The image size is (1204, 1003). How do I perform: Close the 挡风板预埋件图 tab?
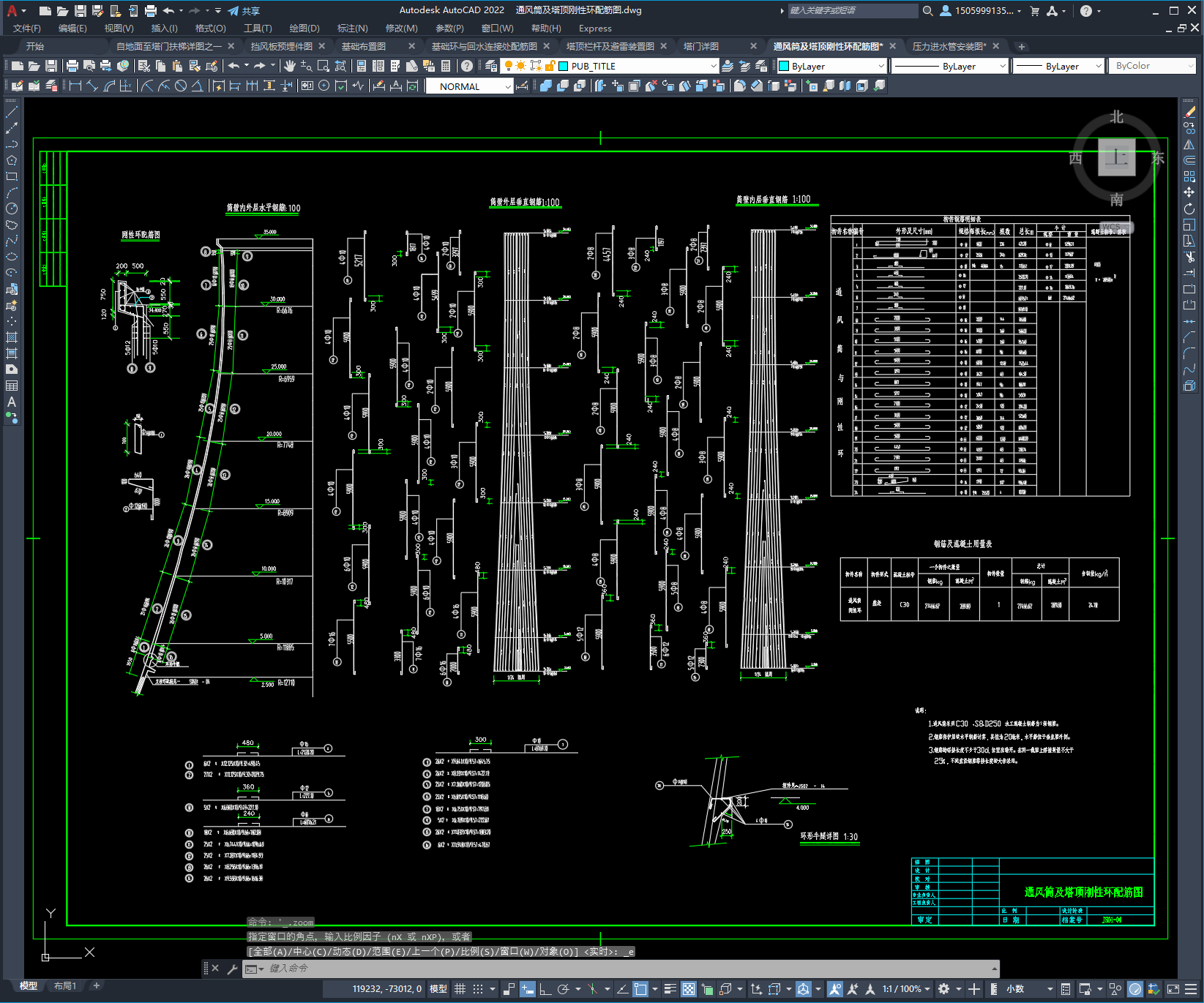click(321, 46)
